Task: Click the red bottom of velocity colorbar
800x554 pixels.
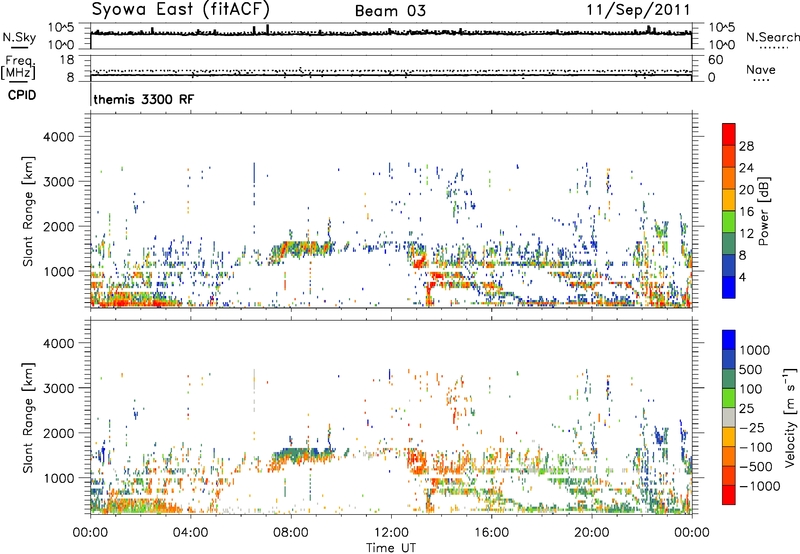Action: tap(729, 495)
